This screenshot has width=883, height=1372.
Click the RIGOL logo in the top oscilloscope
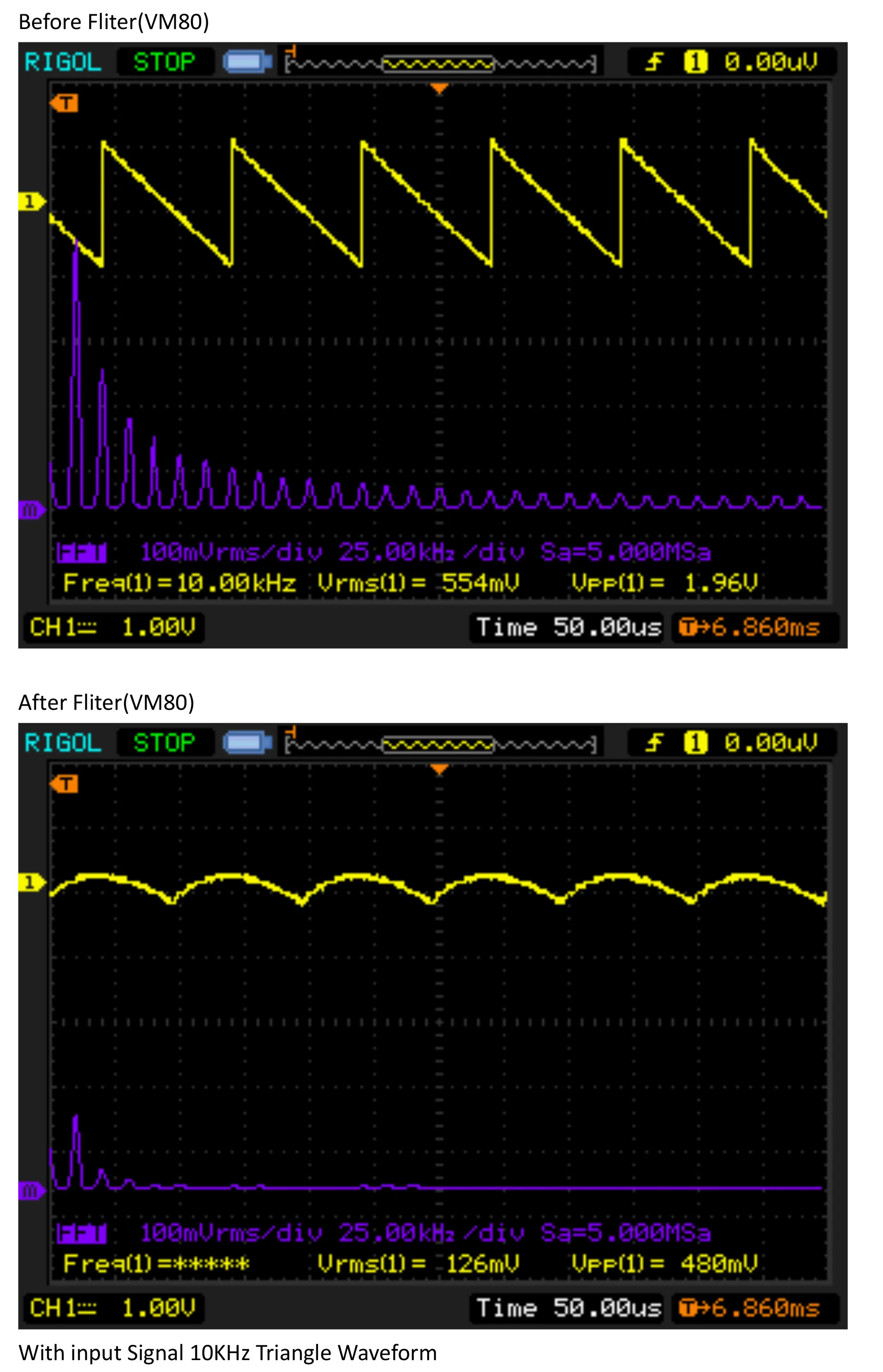tap(62, 62)
